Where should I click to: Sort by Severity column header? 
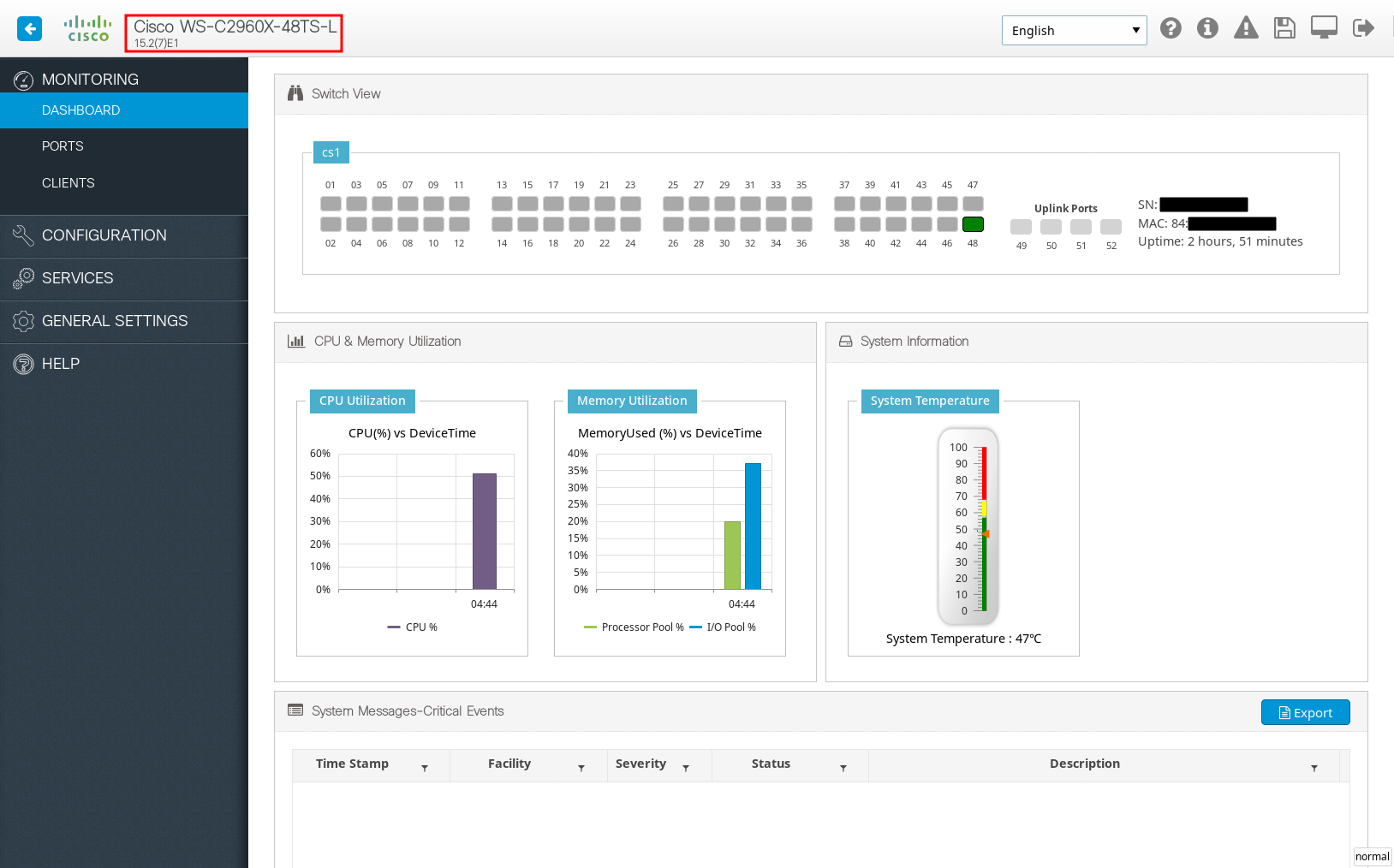click(640, 764)
